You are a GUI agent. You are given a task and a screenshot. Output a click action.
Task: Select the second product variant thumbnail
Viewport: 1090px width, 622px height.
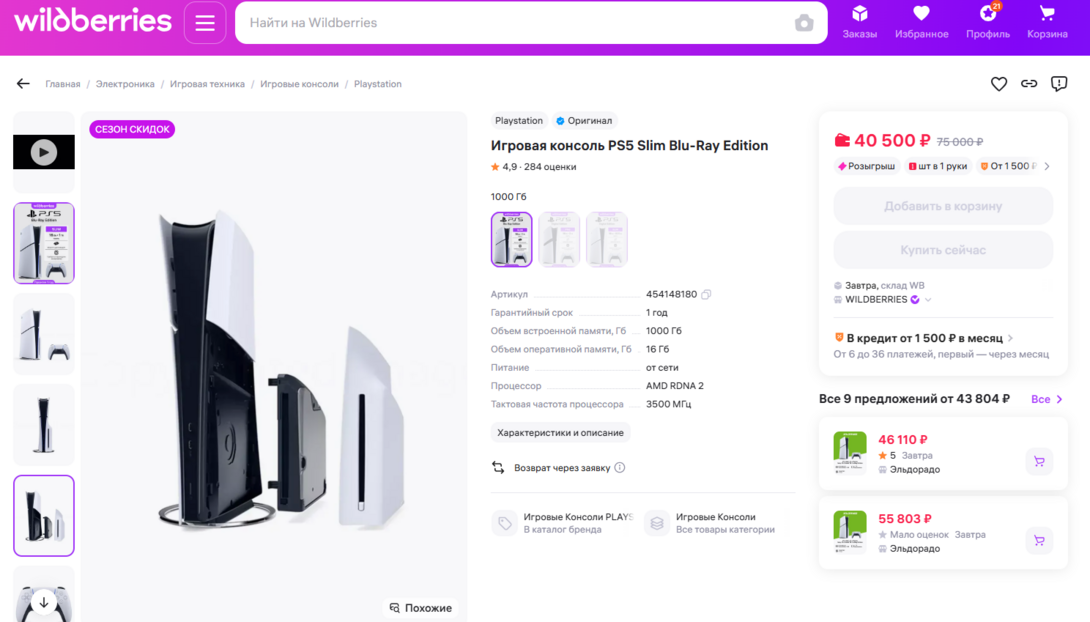click(x=559, y=239)
